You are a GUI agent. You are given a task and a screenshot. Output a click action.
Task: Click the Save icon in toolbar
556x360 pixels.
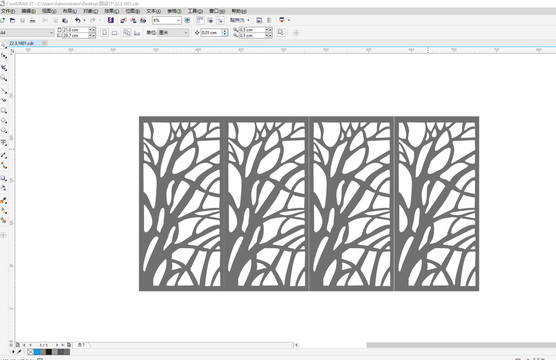(x=23, y=21)
